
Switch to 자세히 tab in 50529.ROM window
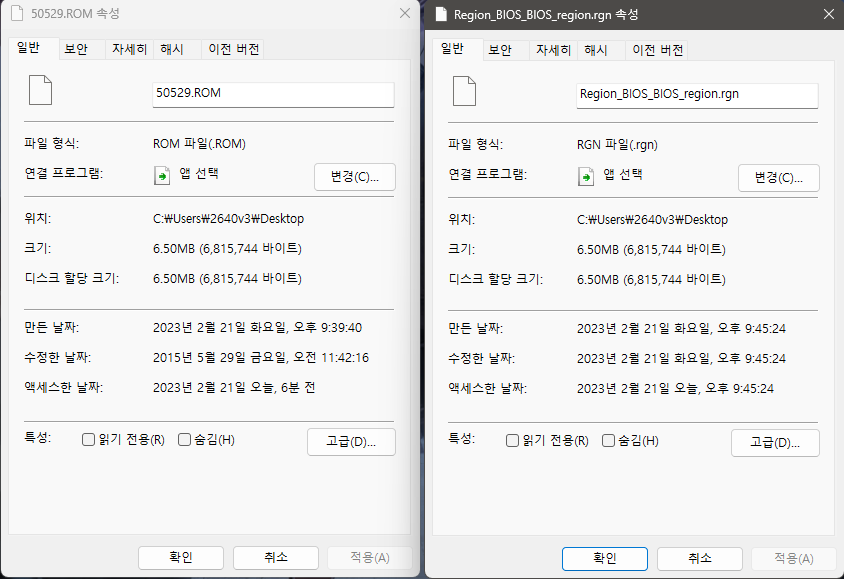(129, 50)
